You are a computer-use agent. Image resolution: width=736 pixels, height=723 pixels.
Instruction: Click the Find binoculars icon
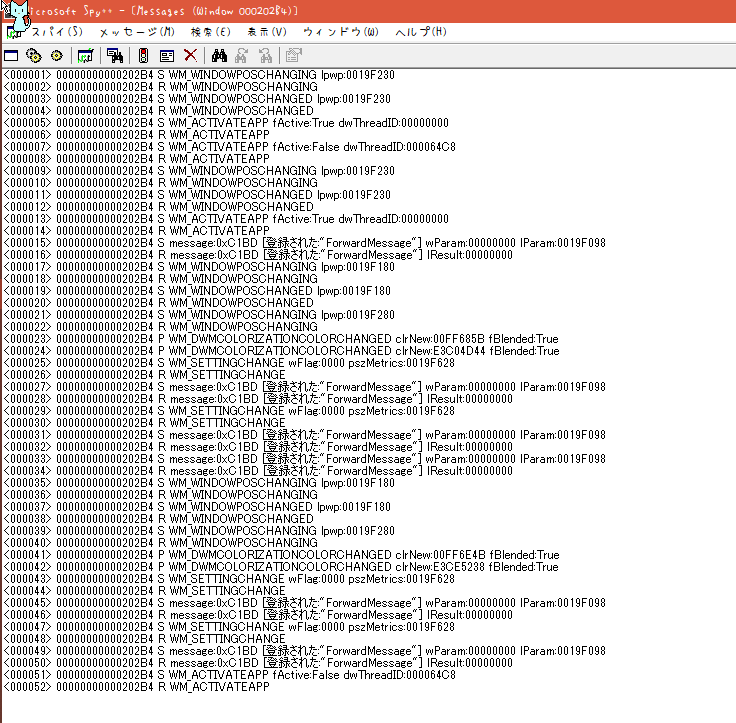click(219, 55)
